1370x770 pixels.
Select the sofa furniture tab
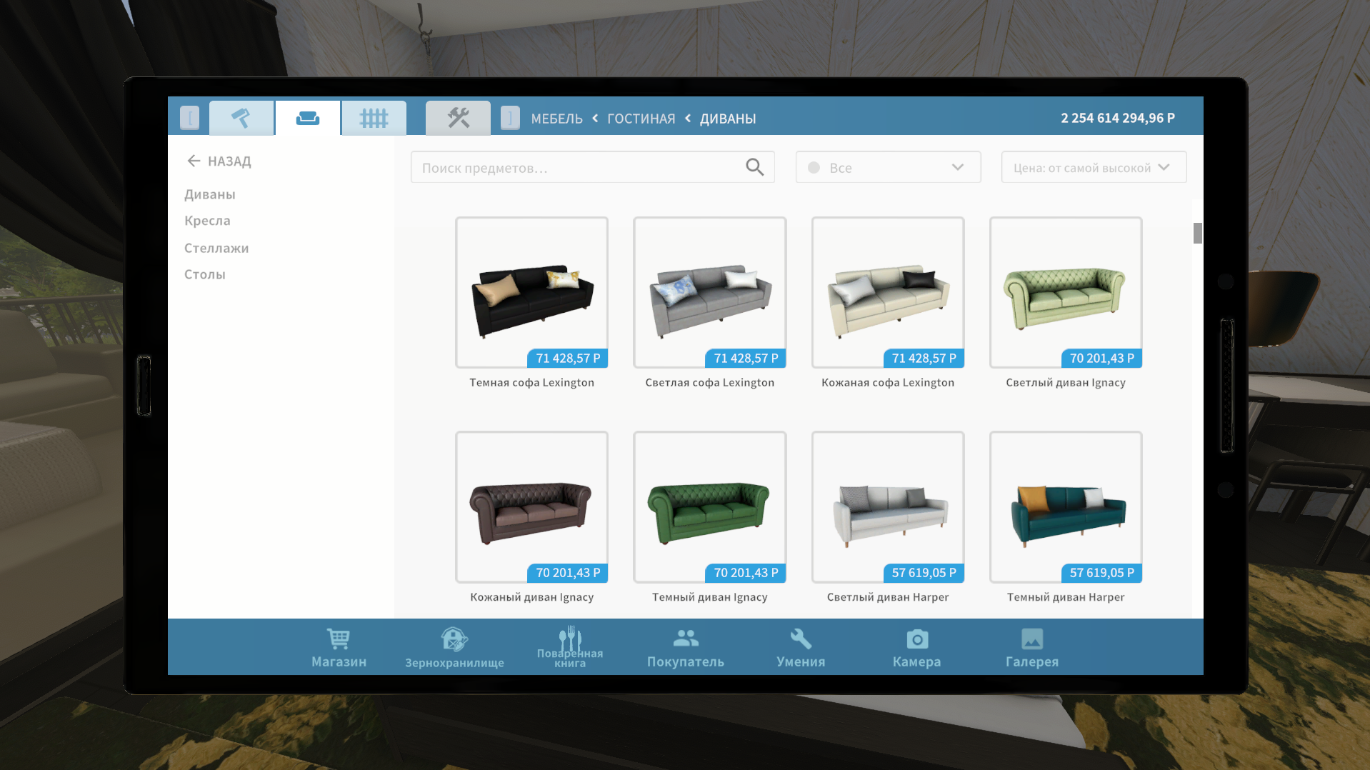click(308, 118)
